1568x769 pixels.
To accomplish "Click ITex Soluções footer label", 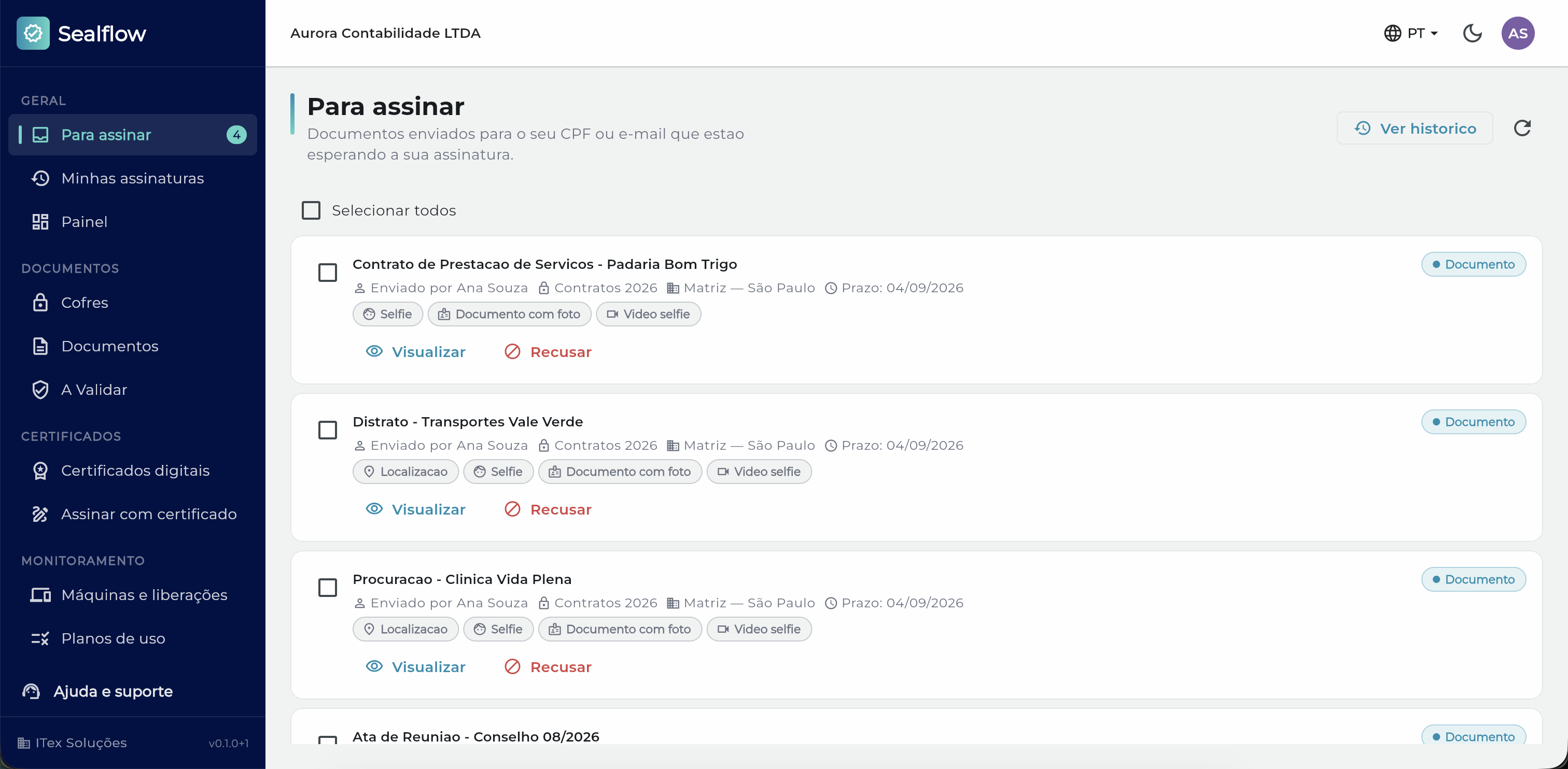I will click(x=81, y=743).
